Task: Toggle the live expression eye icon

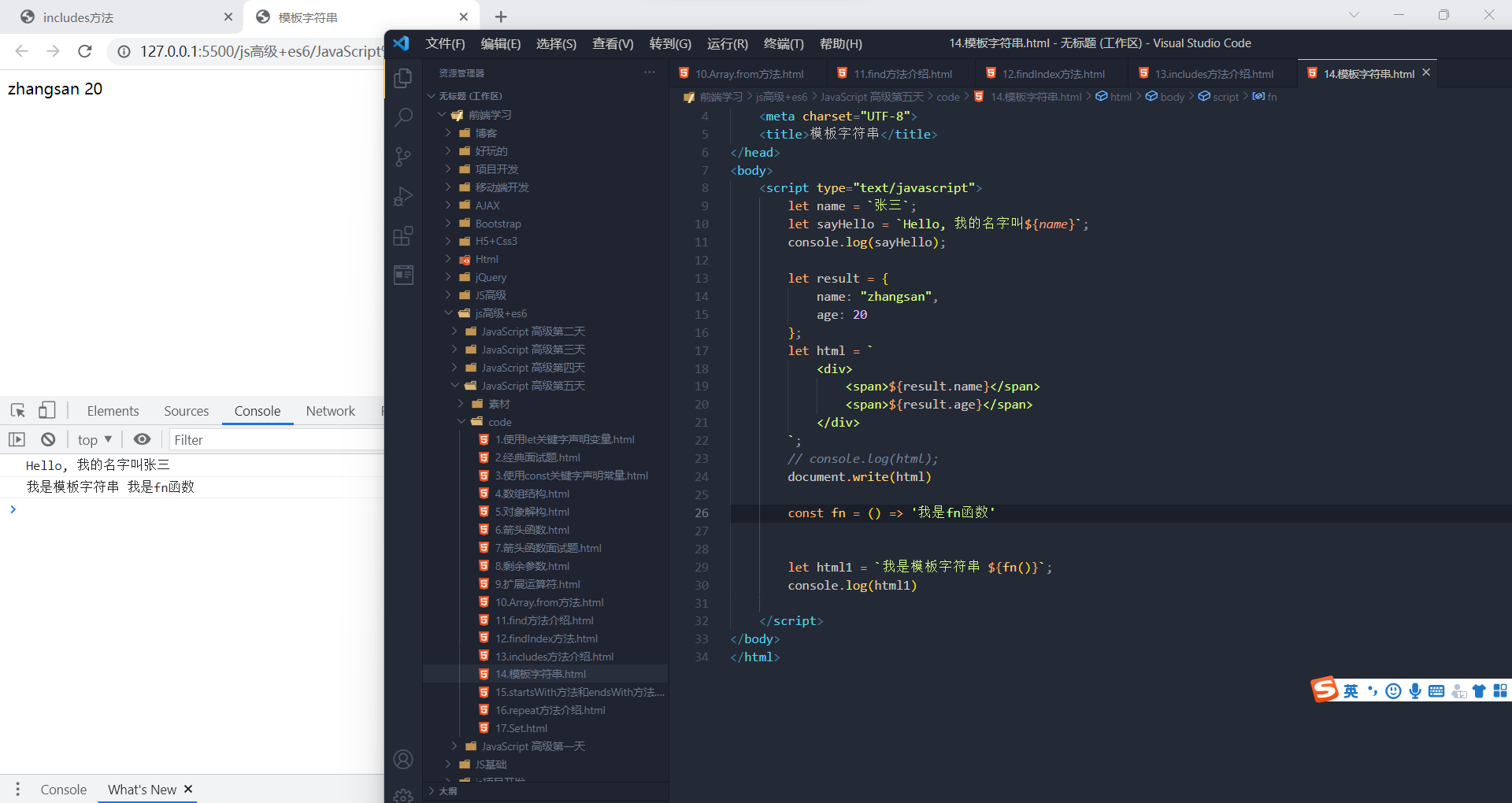Action: (142, 439)
